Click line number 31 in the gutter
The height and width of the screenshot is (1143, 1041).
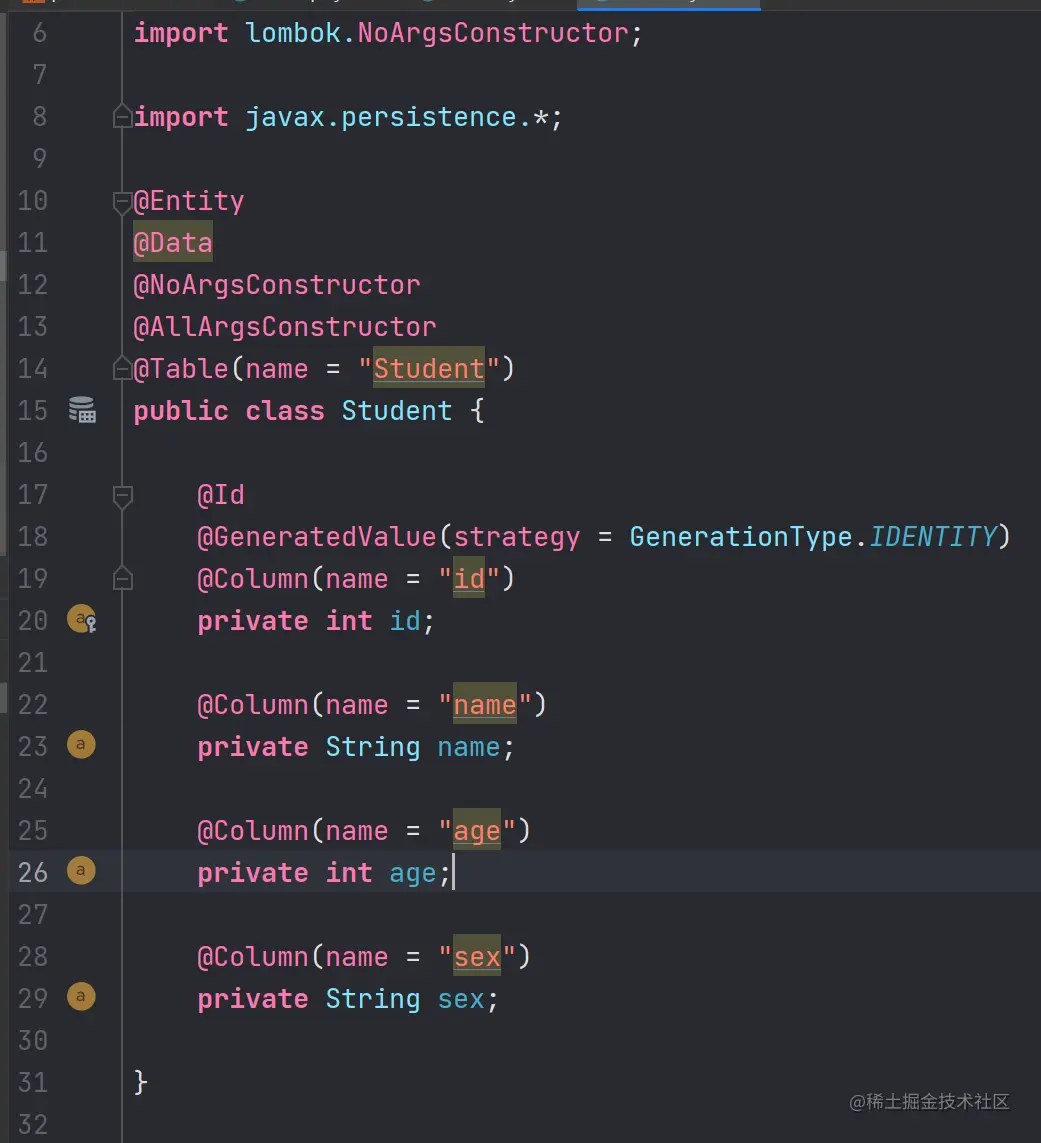click(33, 1082)
